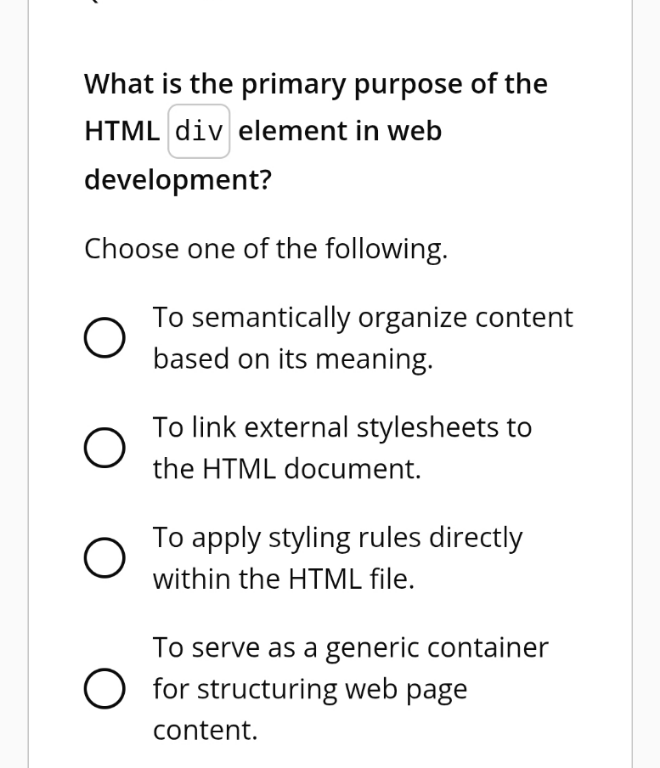660x768 pixels.
Task: Click the 'Choose one of the following.' instruction
Action: [x=266, y=249]
